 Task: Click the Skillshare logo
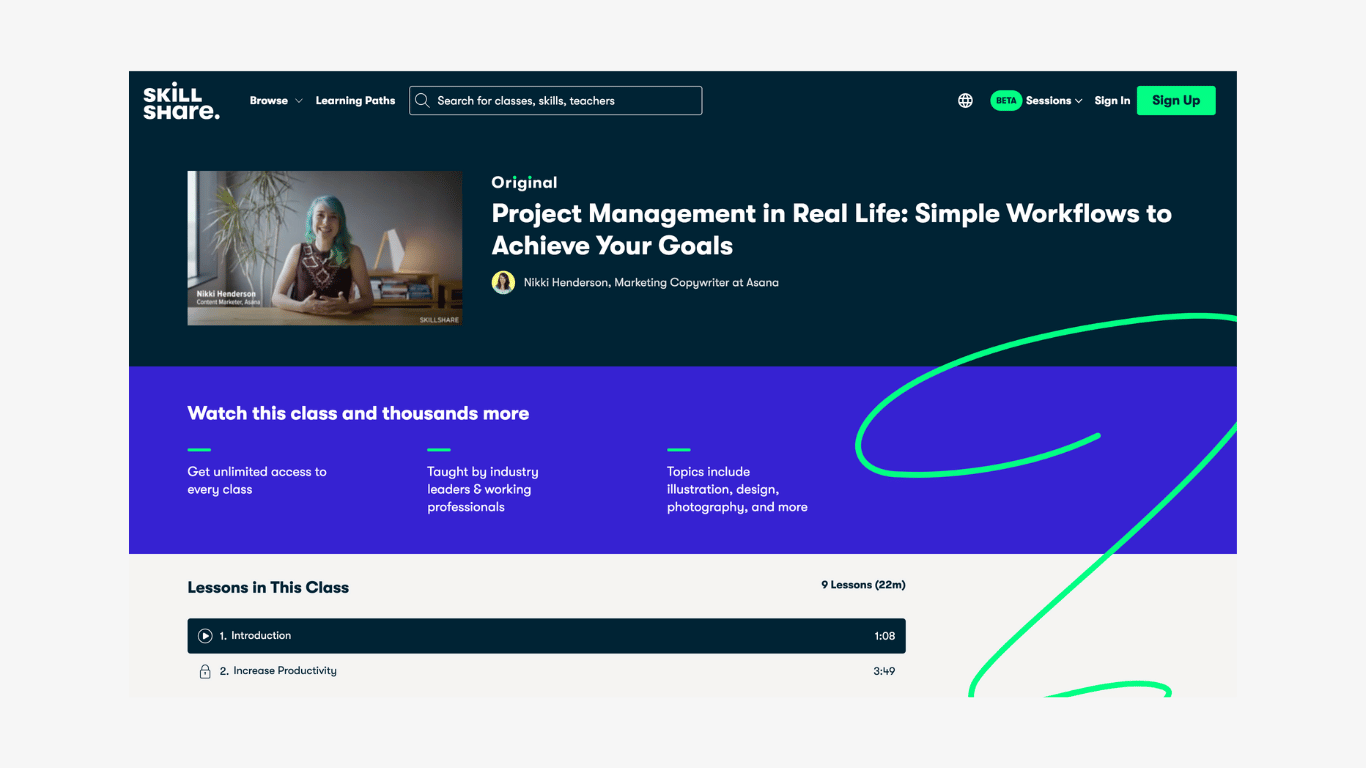(181, 101)
